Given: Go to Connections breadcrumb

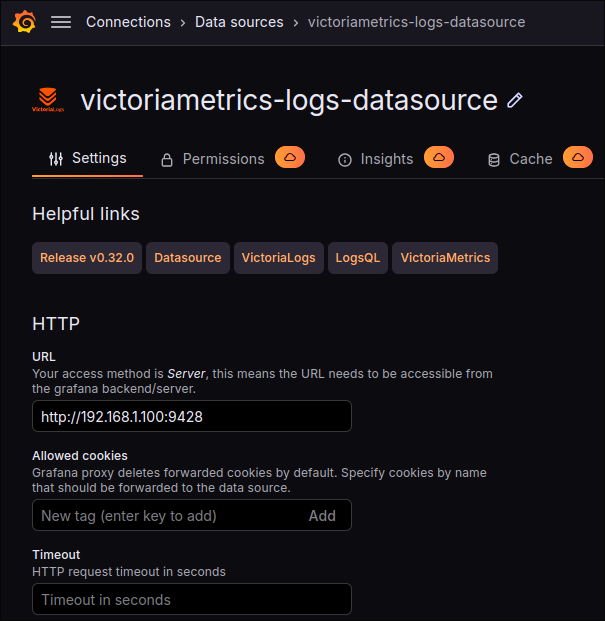Looking at the screenshot, I should 128,22.
